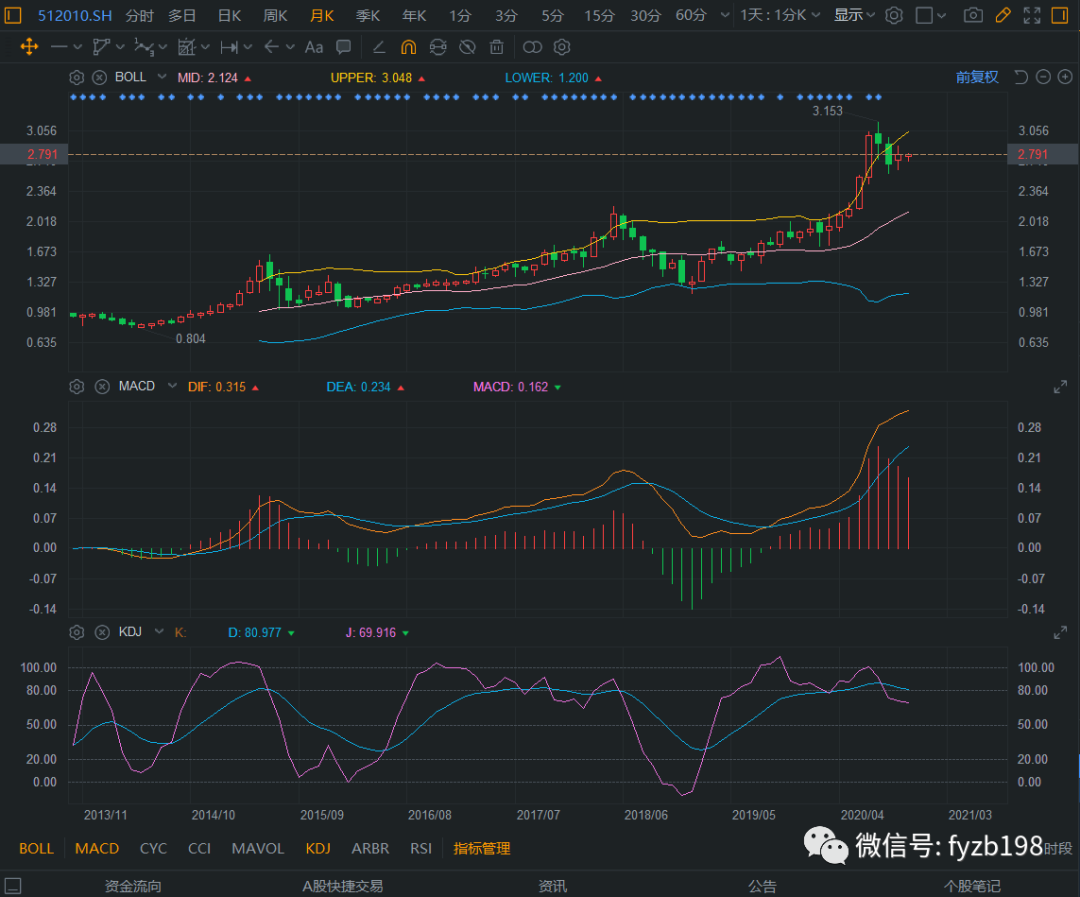Screen dimensions: 1080x897
Task: Open BOLL indicator gear settings
Action: 76,77
